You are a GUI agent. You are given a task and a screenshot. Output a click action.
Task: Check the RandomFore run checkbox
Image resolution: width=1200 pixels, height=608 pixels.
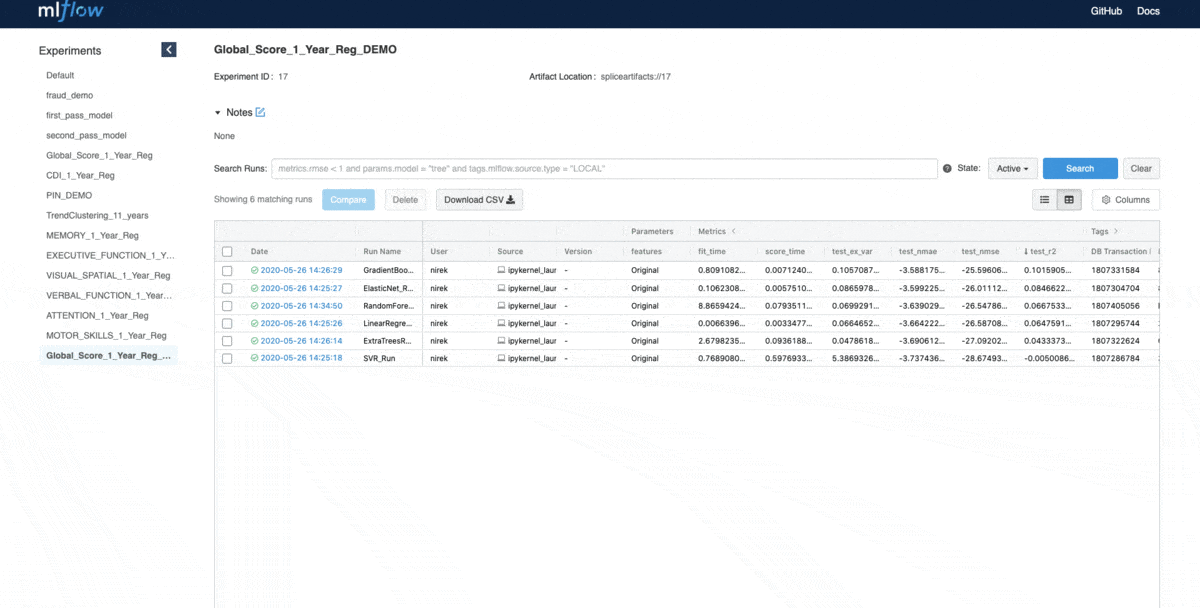point(227,306)
